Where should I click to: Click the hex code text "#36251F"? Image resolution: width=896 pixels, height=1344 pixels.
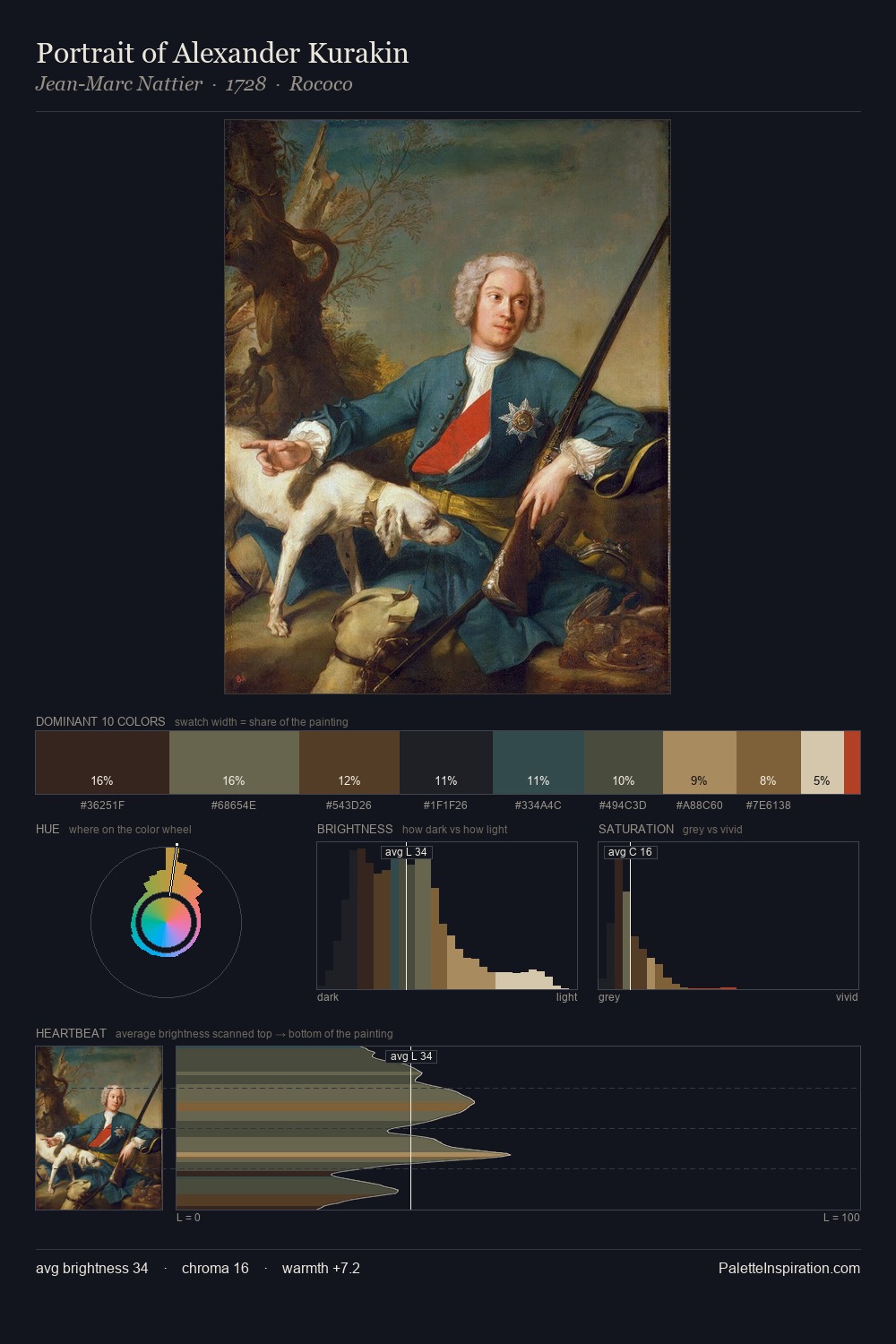point(102,806)
